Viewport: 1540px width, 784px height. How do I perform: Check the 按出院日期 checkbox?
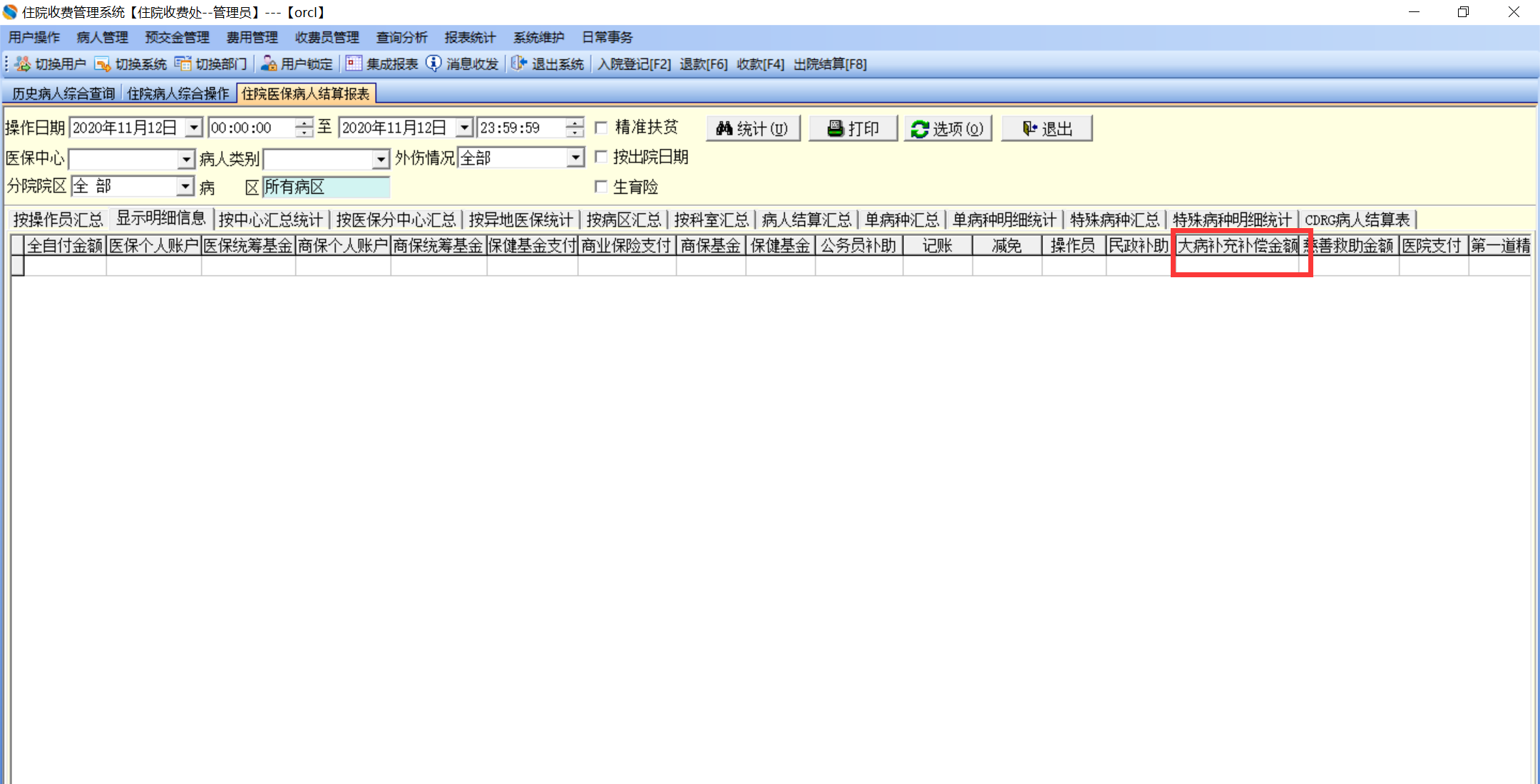601,157
